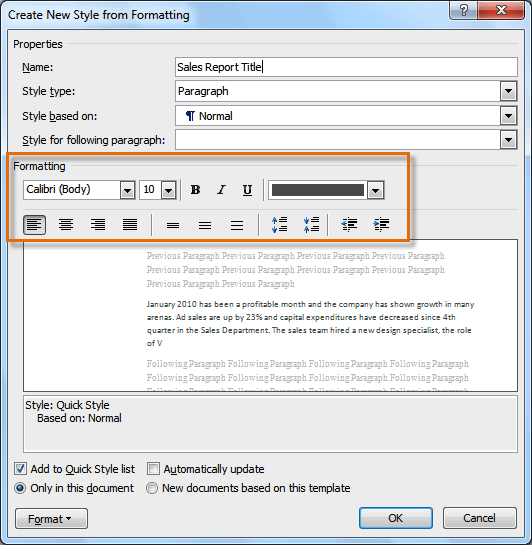
Task: Click the Cancel button
Action: coord(480,518)
